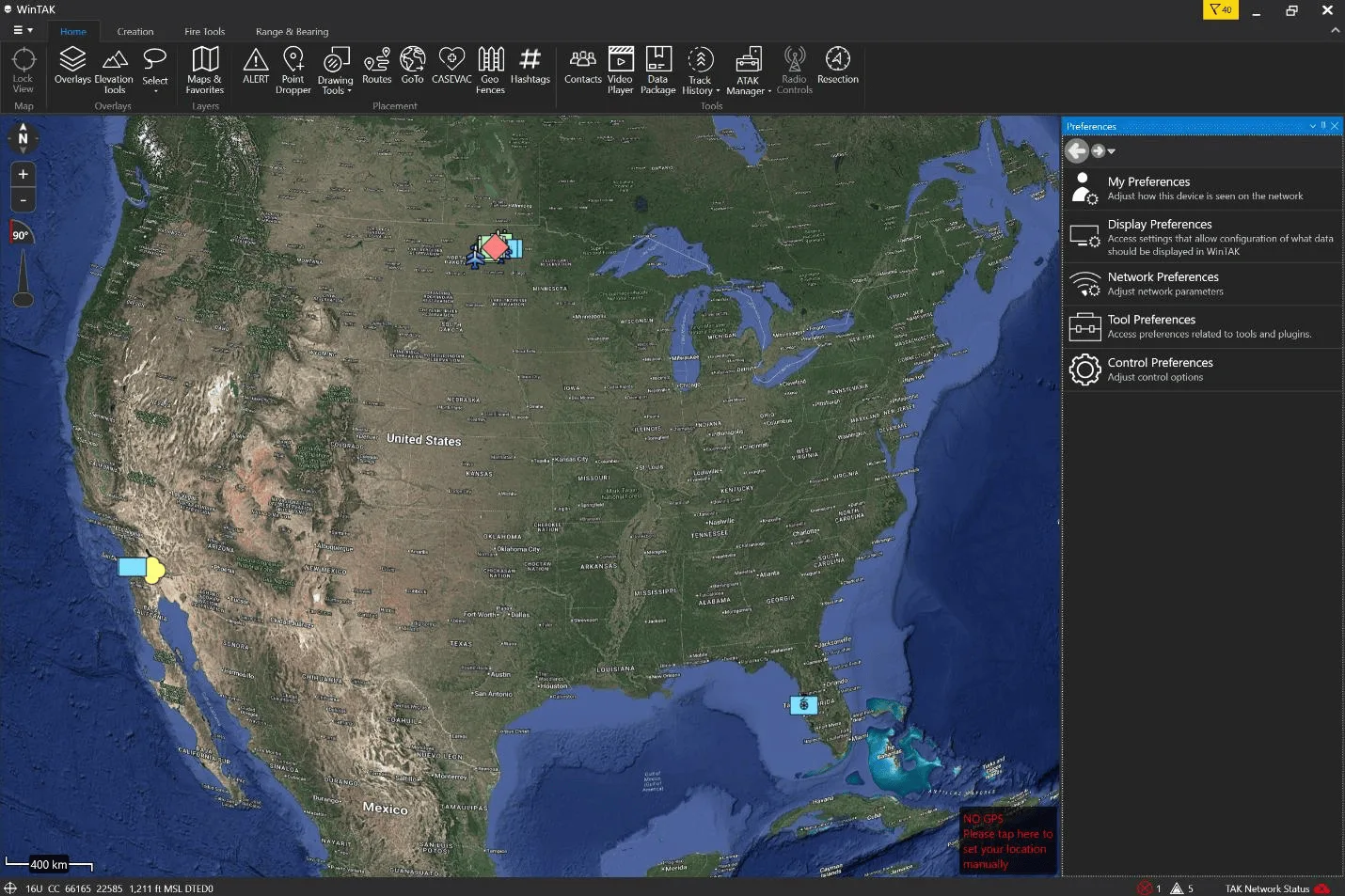Open the Resection tool
Image resolution: width=1345 pixels, height=896 pixels.
point(838,66)
